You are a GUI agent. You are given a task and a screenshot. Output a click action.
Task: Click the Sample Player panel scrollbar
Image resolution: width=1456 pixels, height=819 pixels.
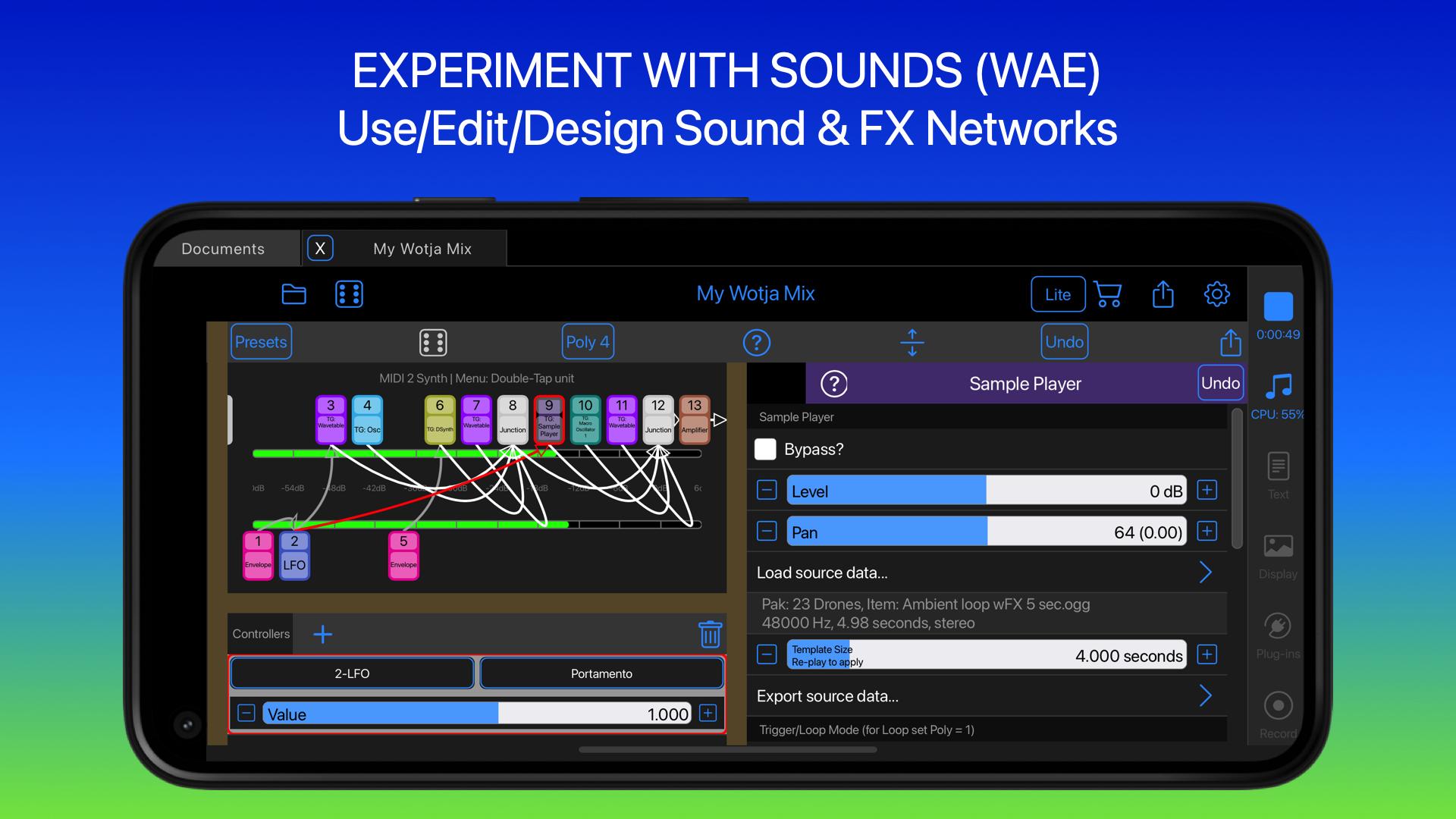[x=1237, y=478]
